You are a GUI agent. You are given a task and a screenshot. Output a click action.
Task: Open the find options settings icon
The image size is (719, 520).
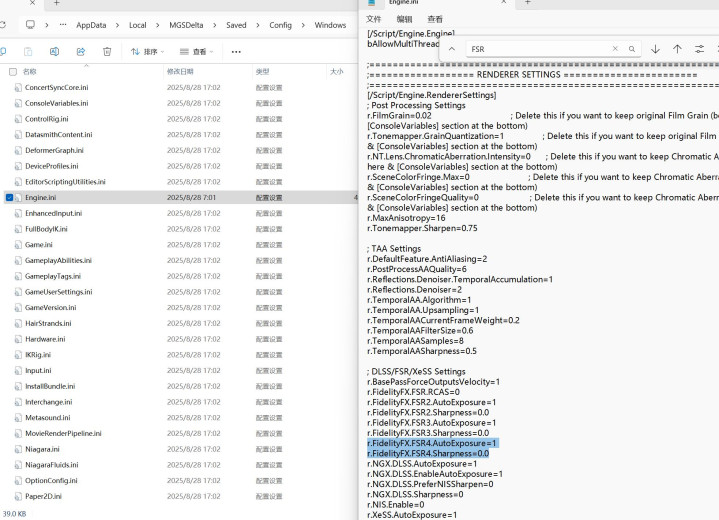[699, 48]
